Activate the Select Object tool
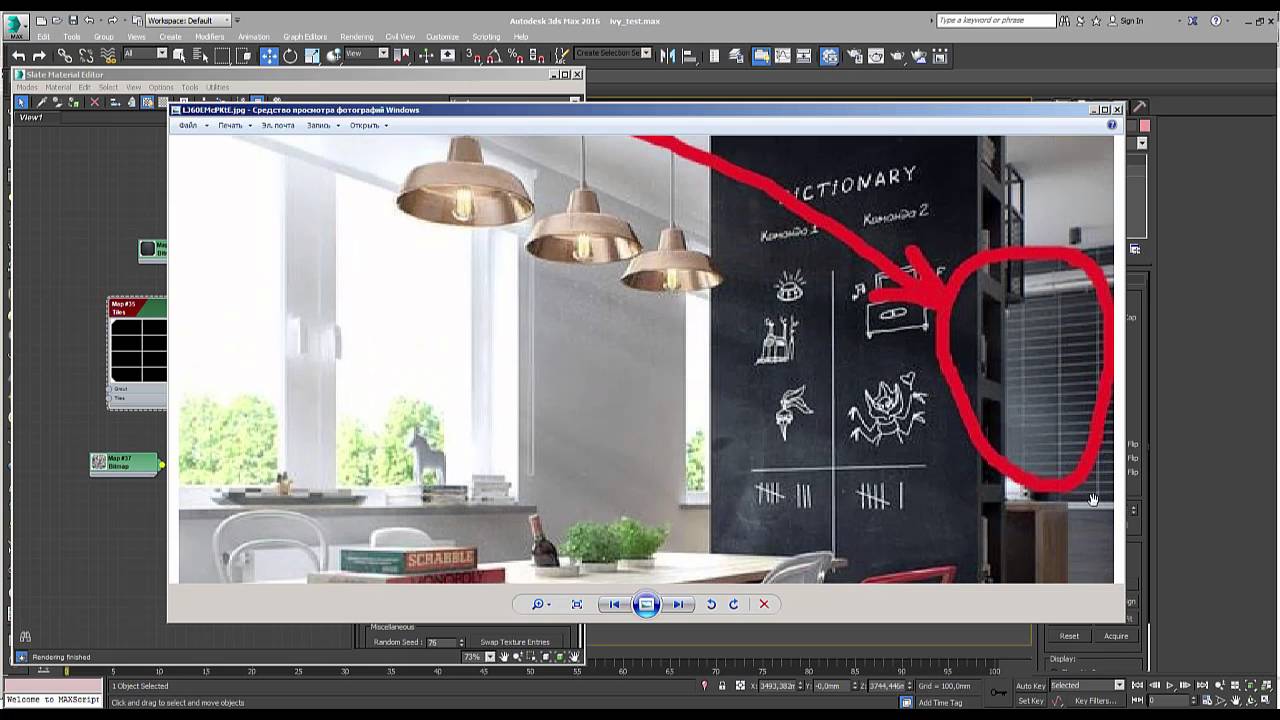Viewport: 1280px width, 720px height. point(178,56)
